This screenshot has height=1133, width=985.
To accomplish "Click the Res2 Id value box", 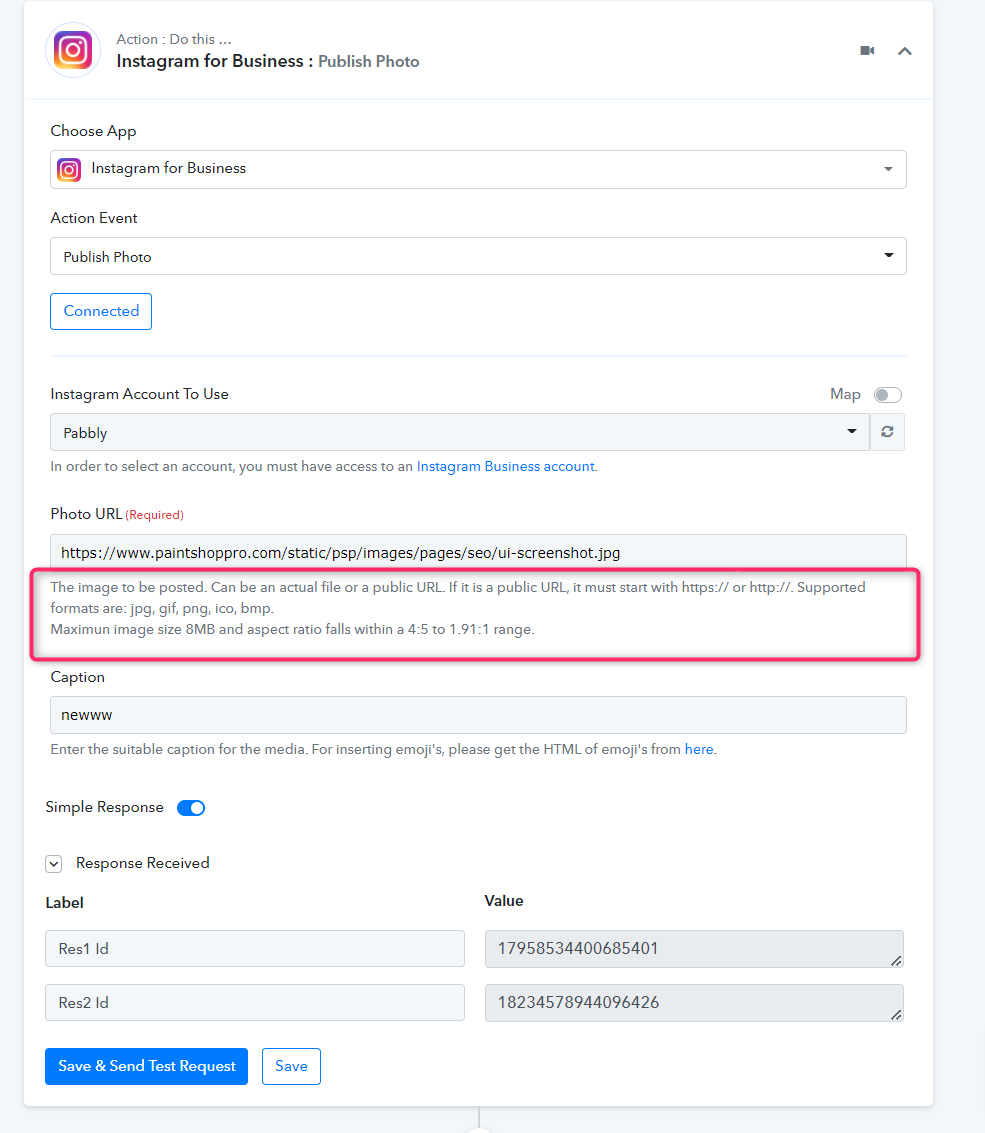I will click(x=693, y=1003).
